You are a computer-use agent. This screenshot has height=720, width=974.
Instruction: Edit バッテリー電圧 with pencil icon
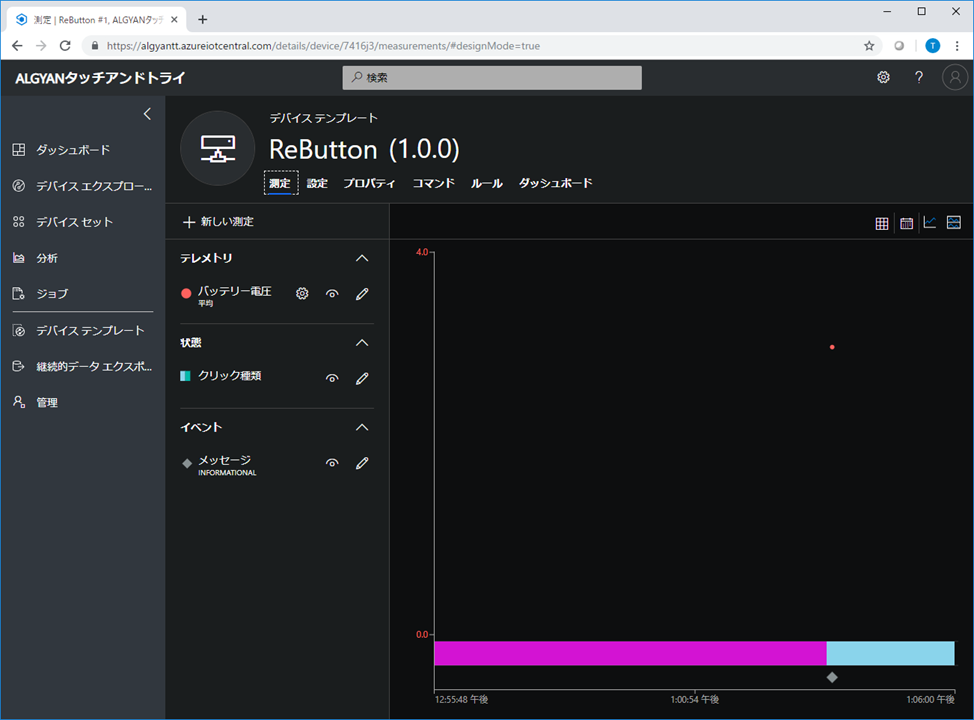click(362, 293)
